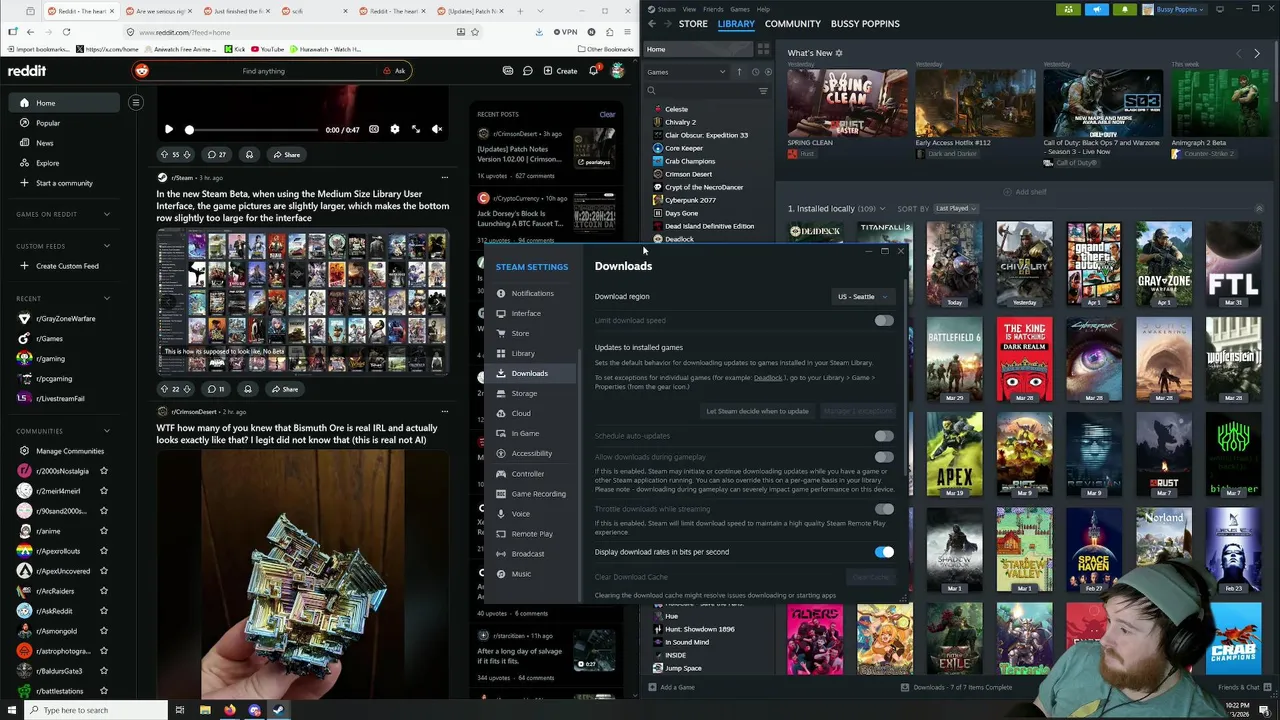Open Download region US - Seattle dropdown
This screenshot has height=720, width=1280.
pos(863,297)
